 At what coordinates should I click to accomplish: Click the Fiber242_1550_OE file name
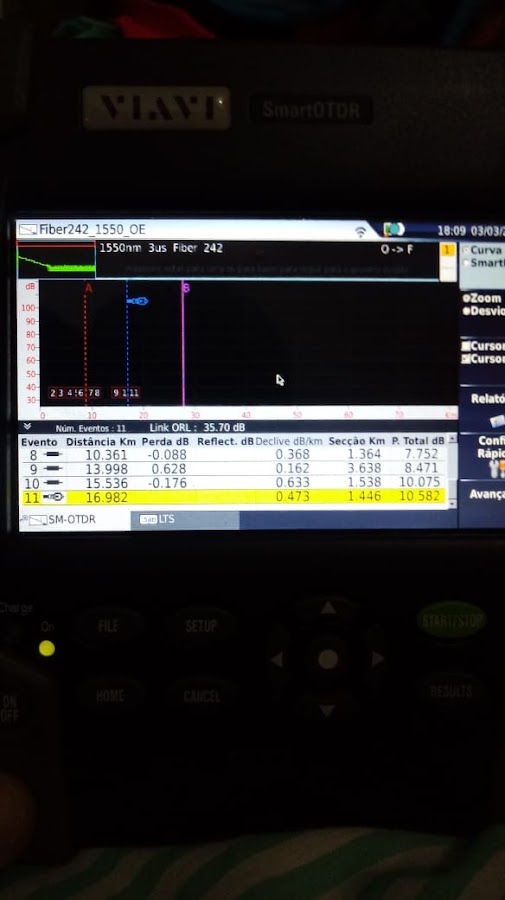point(92,230)
